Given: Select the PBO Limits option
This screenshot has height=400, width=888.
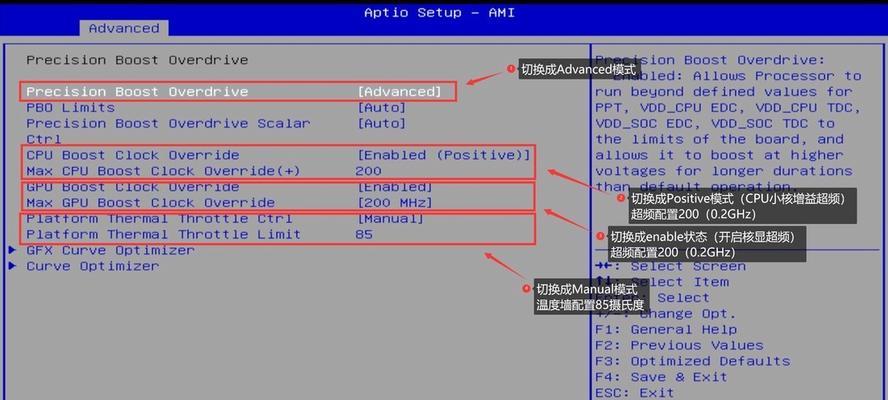Looking at the screenshot, I should point(71,108).
